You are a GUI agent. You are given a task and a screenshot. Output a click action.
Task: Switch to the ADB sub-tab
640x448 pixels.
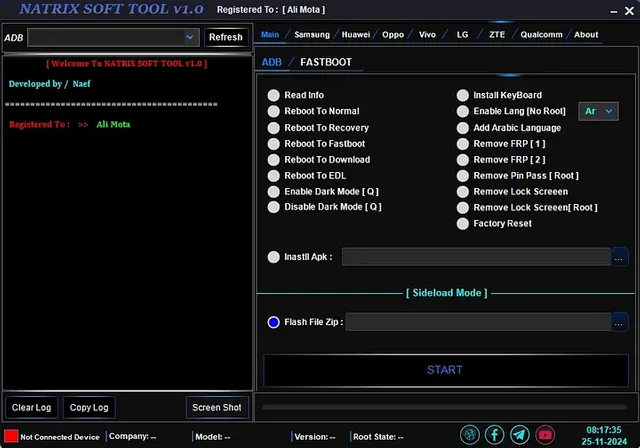click(x=271, y=62)
